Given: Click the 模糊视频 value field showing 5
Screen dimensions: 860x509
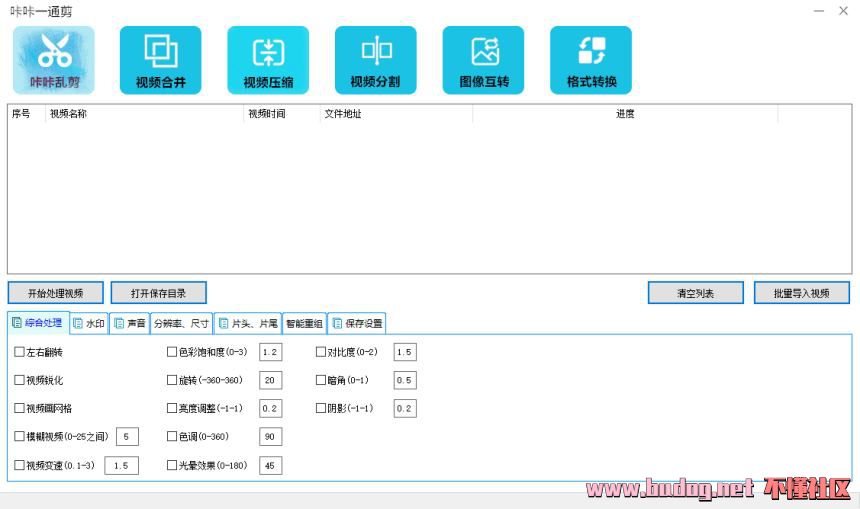Looking at the screenshot, I should [127, 437].
